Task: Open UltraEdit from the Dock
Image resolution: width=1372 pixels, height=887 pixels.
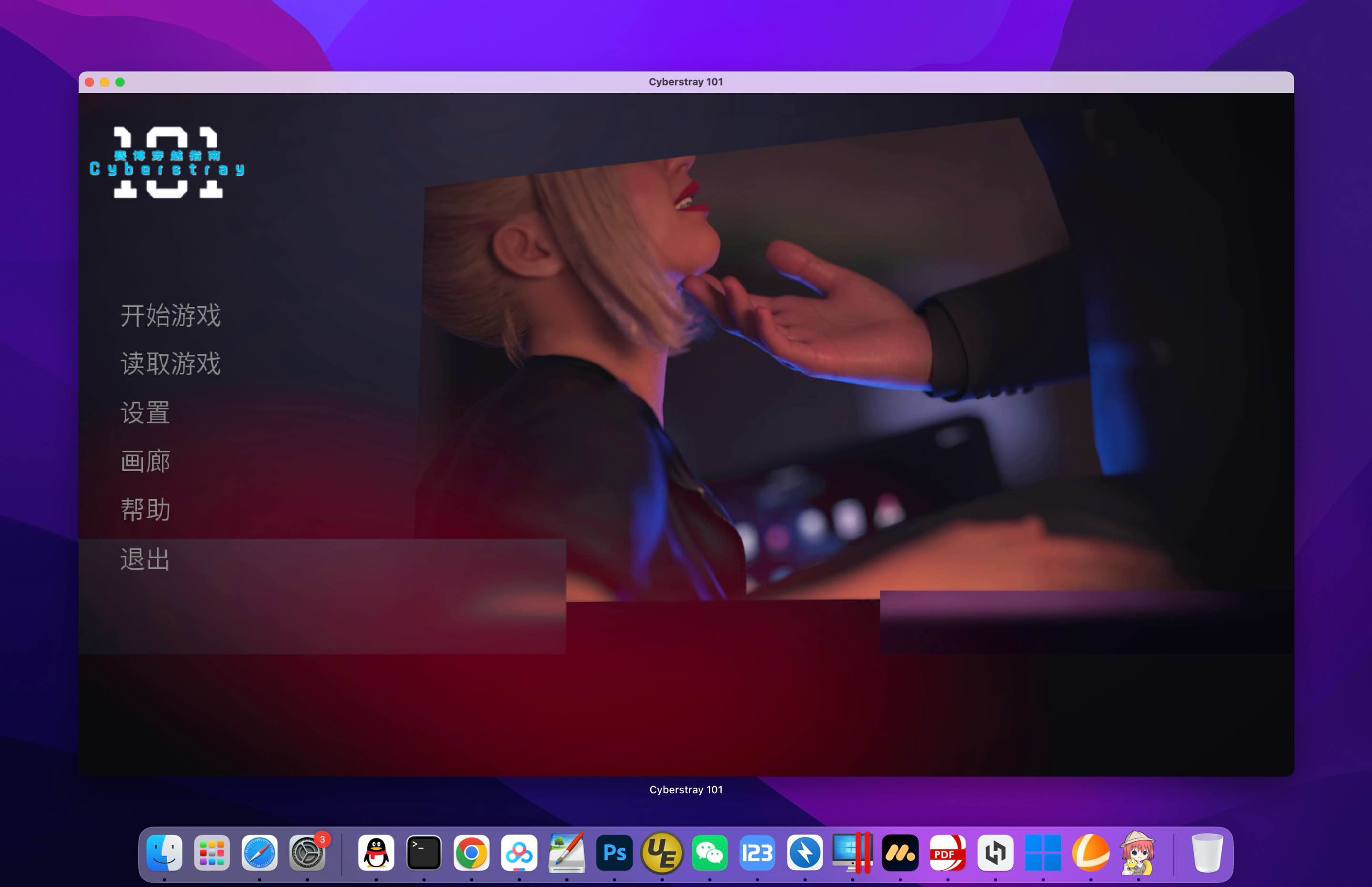Action: coord(662,852)
